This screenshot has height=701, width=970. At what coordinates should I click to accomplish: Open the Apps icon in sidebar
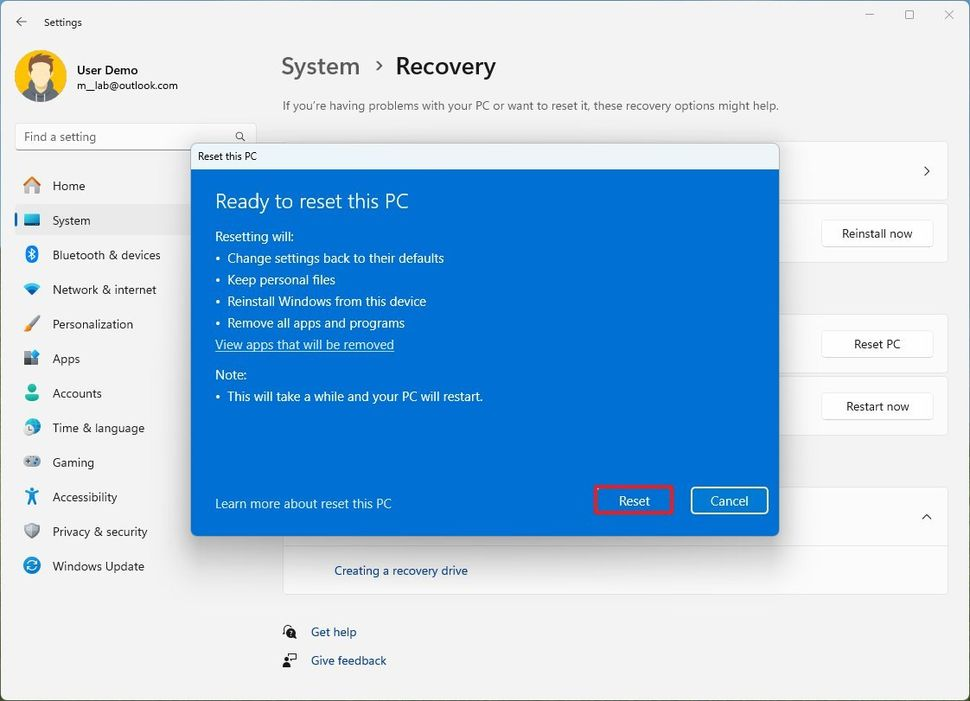[32, 359]
